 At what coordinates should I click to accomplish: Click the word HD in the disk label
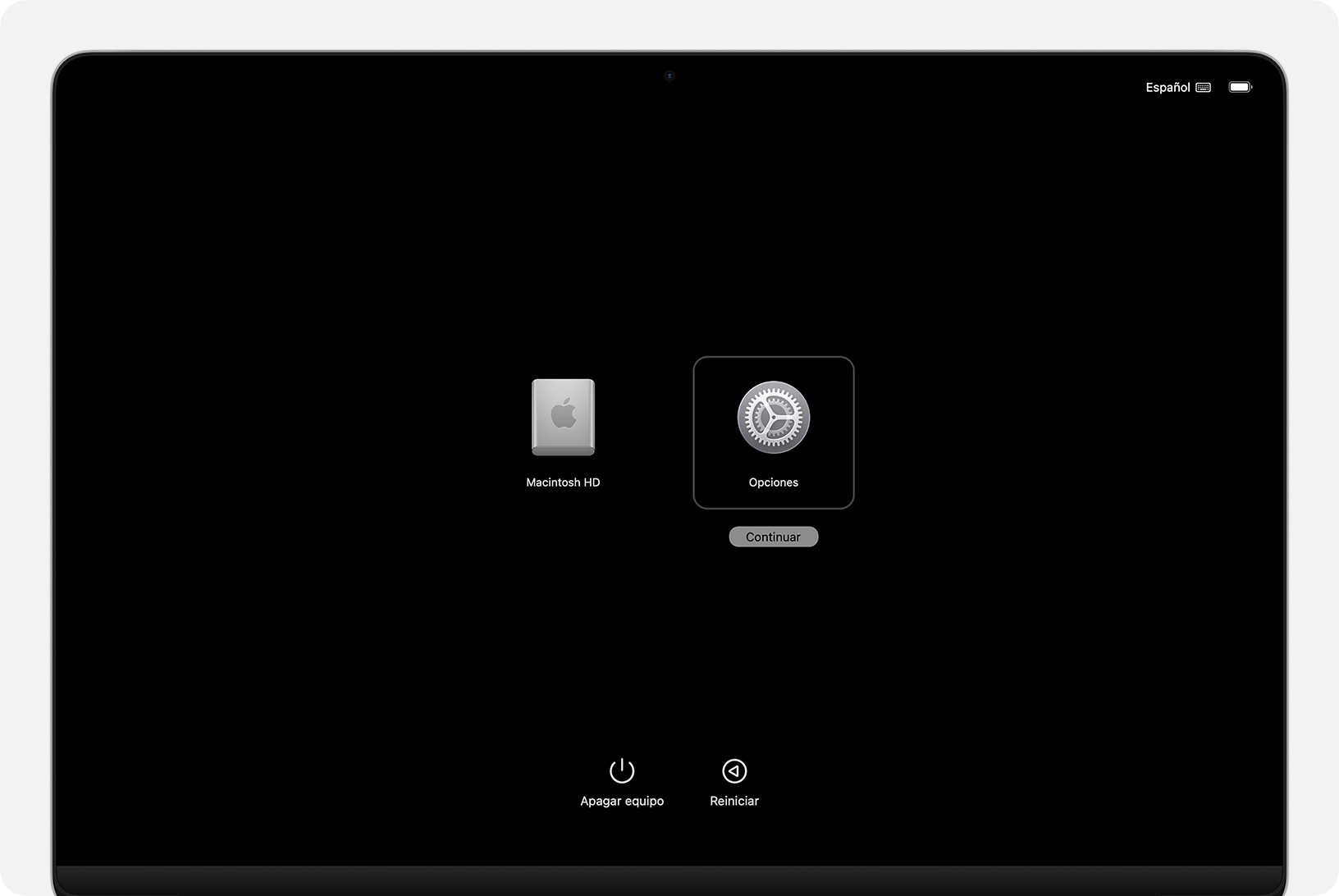pyautogui.click(x=592, y=482)
